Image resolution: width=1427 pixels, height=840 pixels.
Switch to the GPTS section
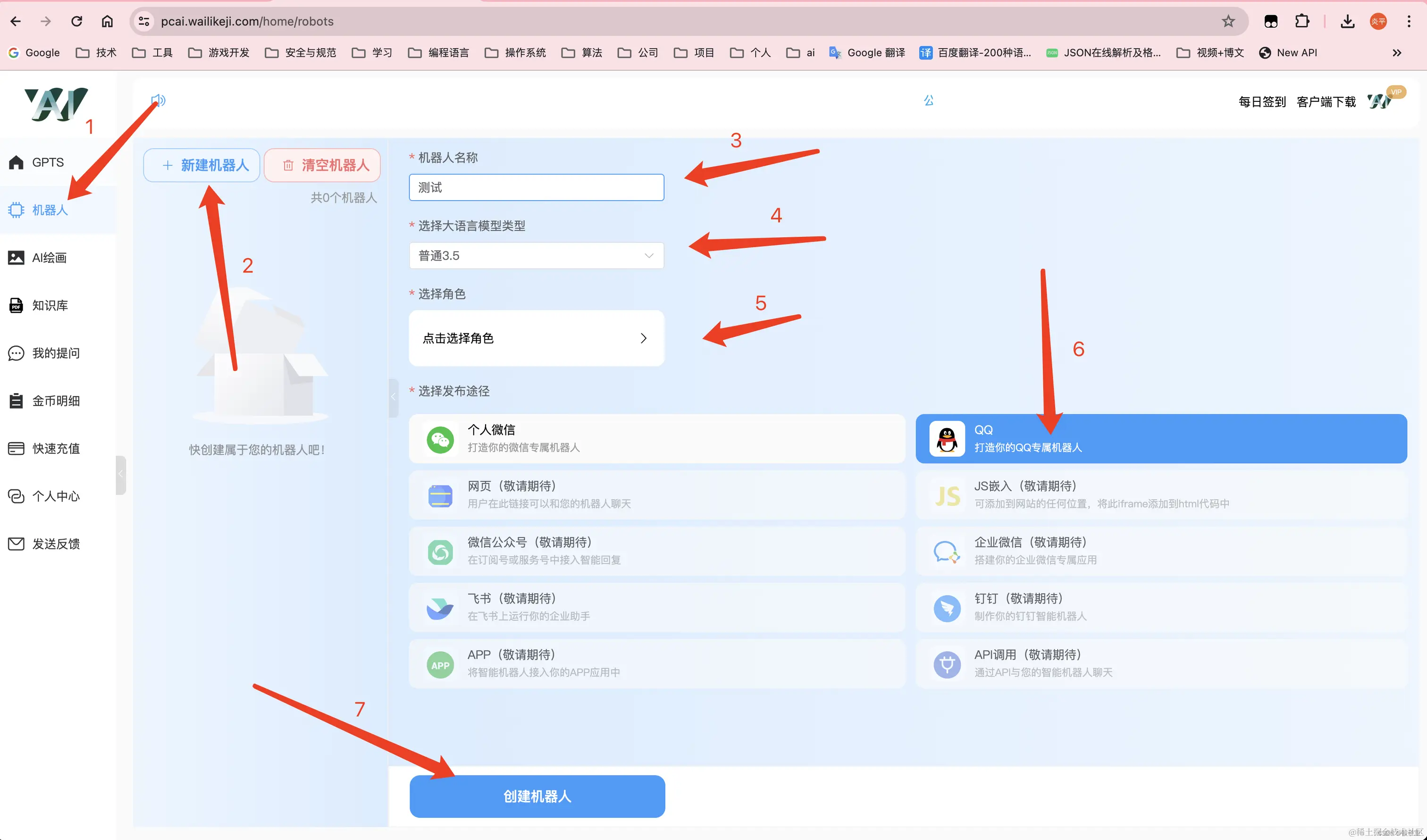pyautogui.click(x=48, y=162)
